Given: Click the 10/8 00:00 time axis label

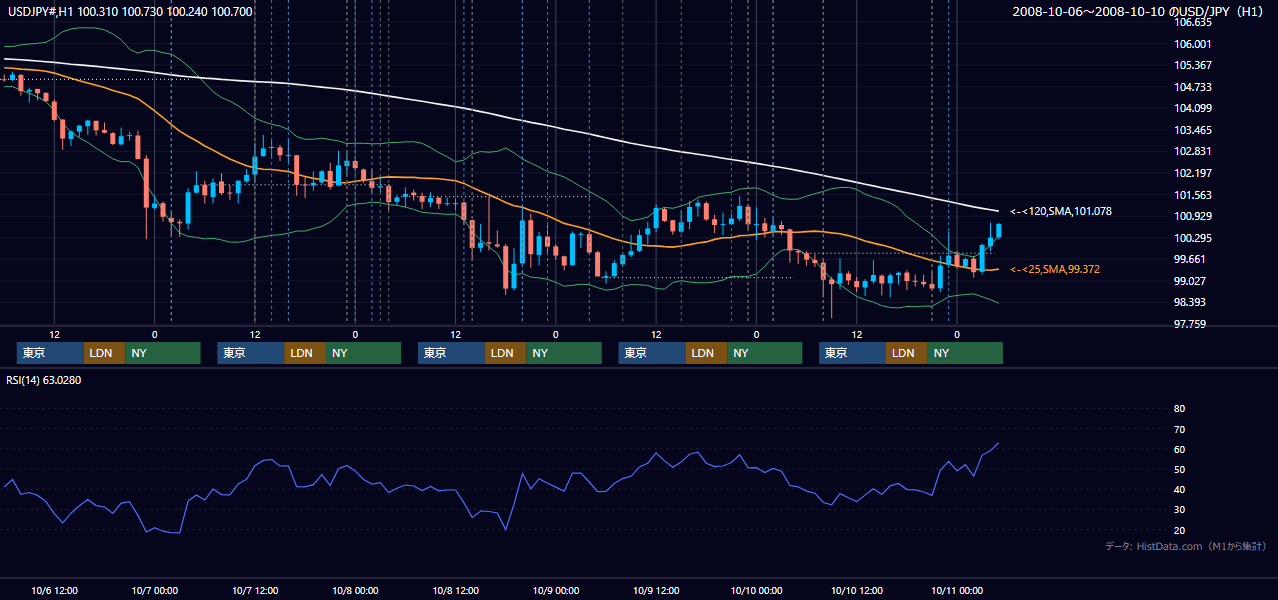Looking at the screenshot, I should [355, 590].
